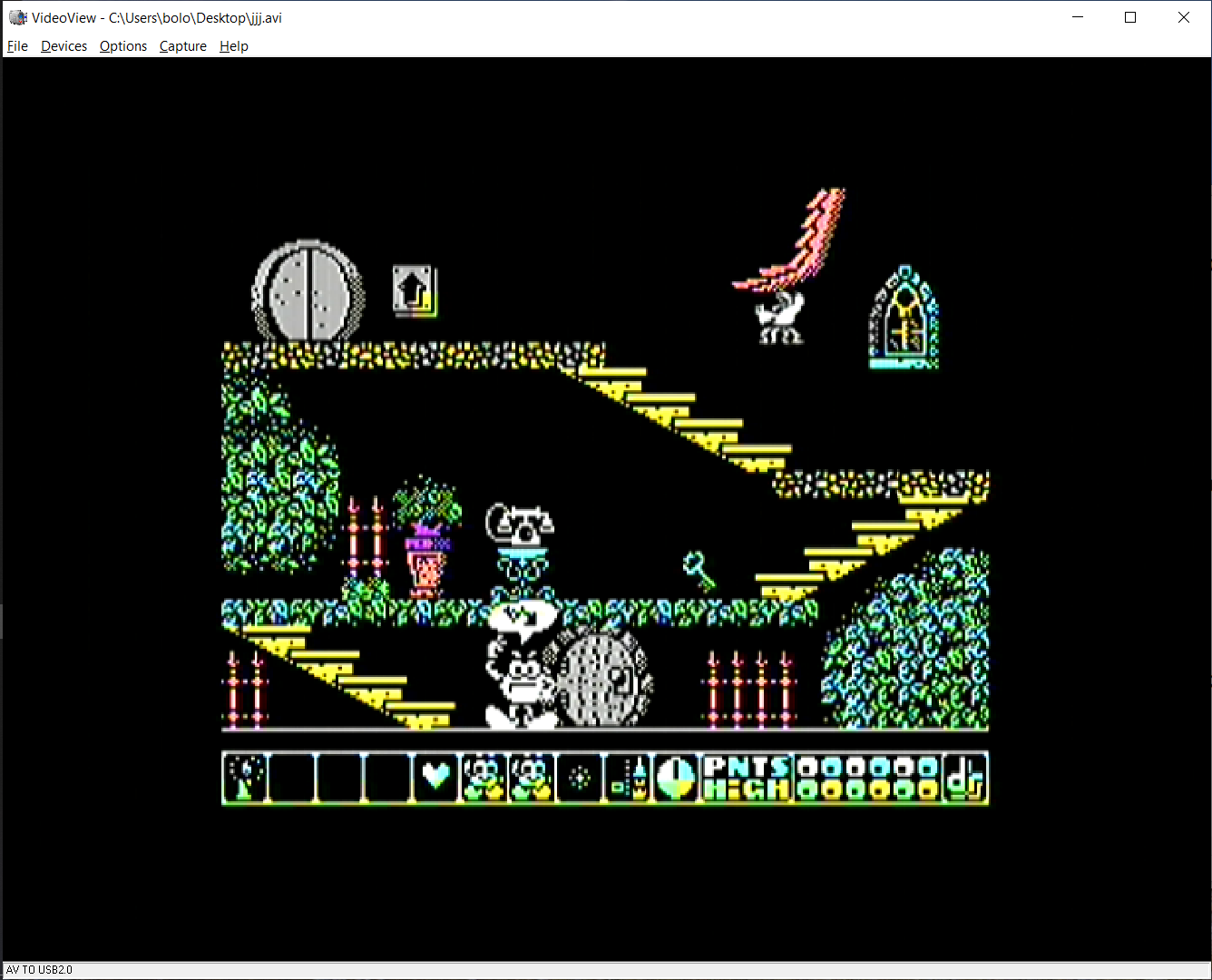Click the VideoView app icon in title bar

(x=17, y=17)
